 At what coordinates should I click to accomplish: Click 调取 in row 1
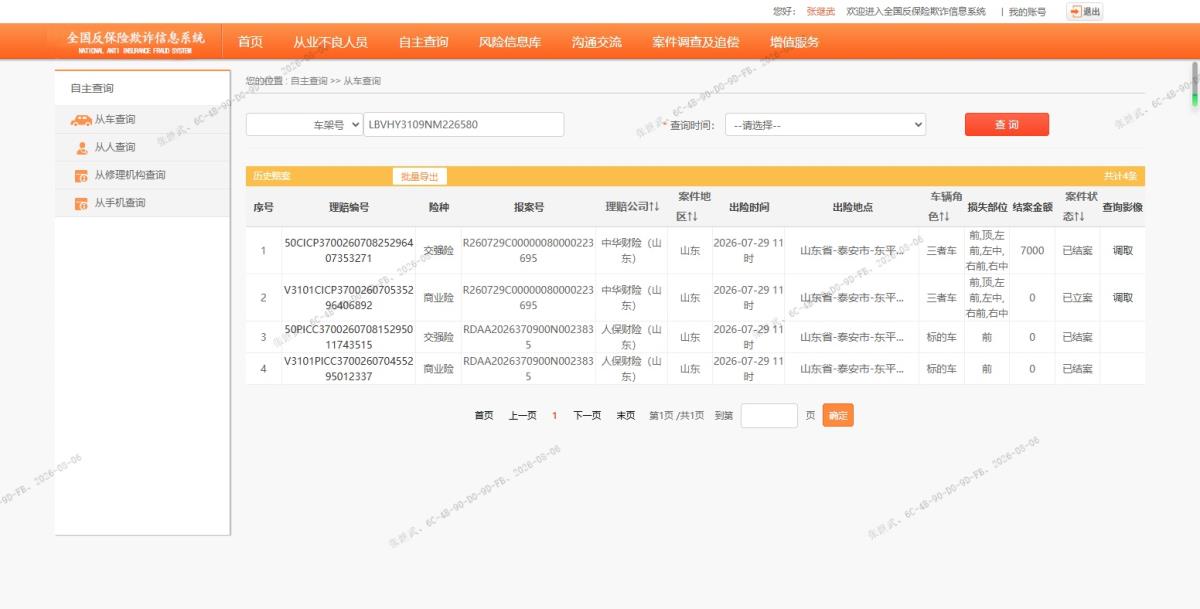point(1123,251)
